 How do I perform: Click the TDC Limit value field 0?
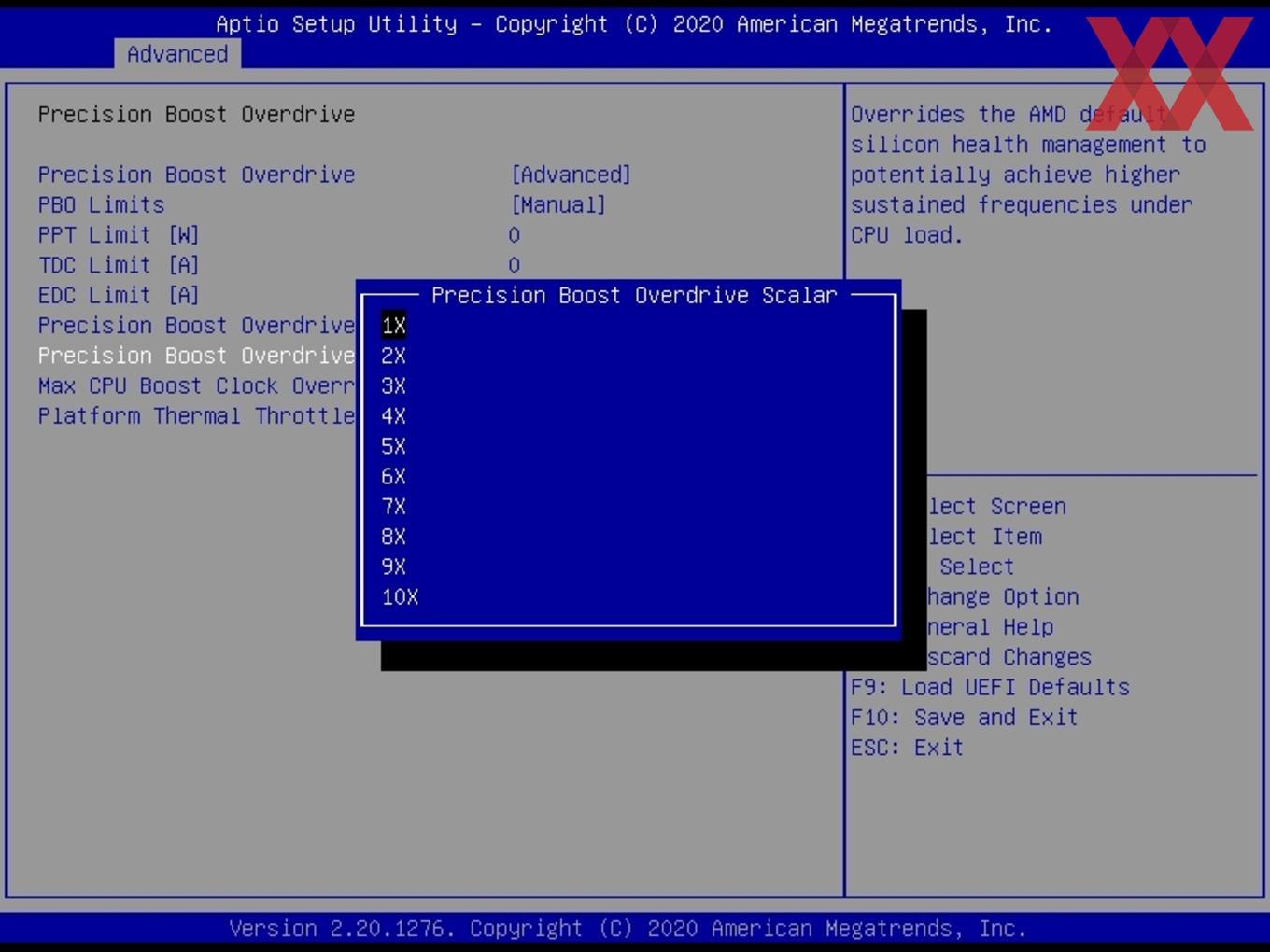tap(515, 265)
